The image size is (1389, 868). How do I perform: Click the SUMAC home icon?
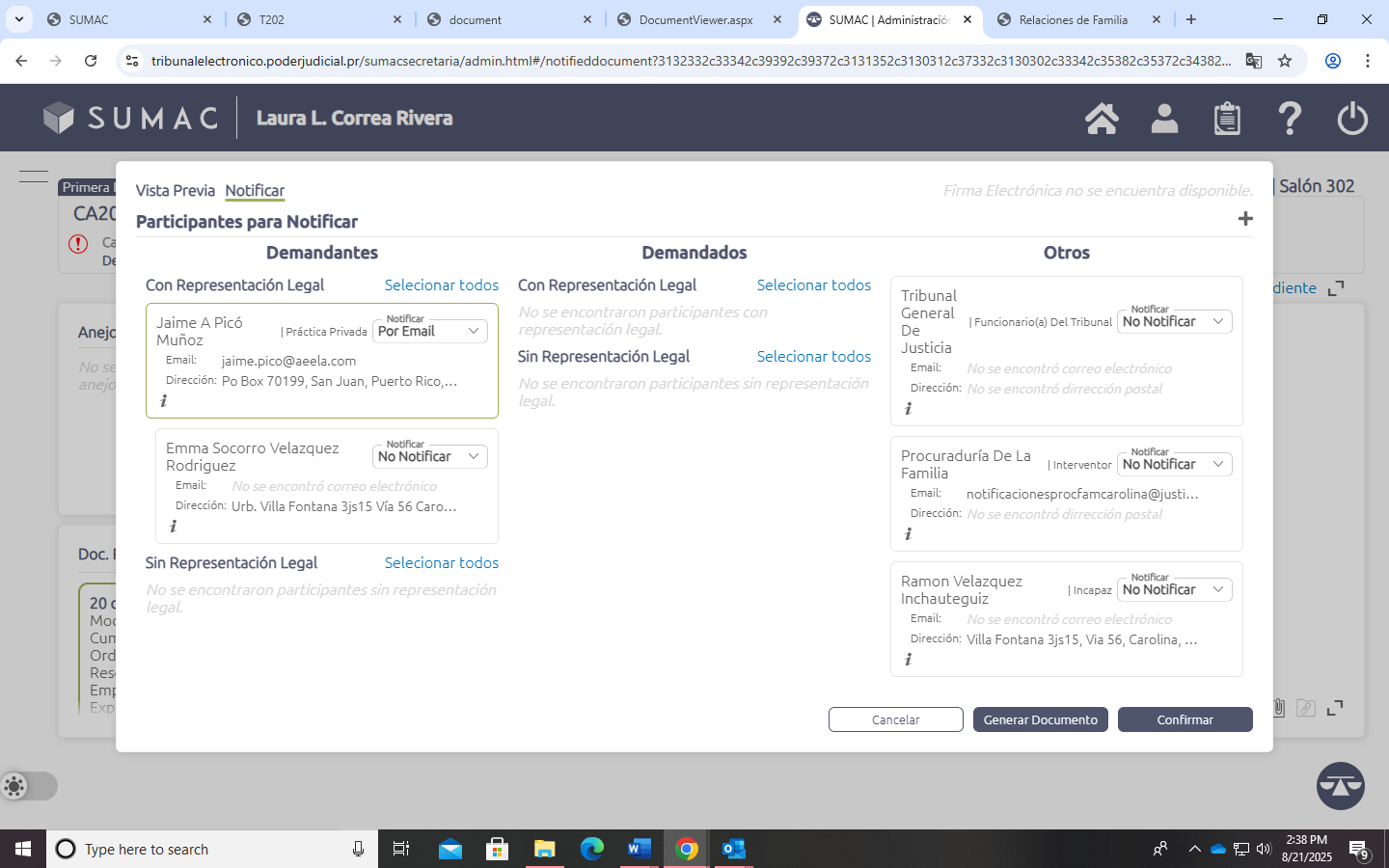click(1102, 119)
